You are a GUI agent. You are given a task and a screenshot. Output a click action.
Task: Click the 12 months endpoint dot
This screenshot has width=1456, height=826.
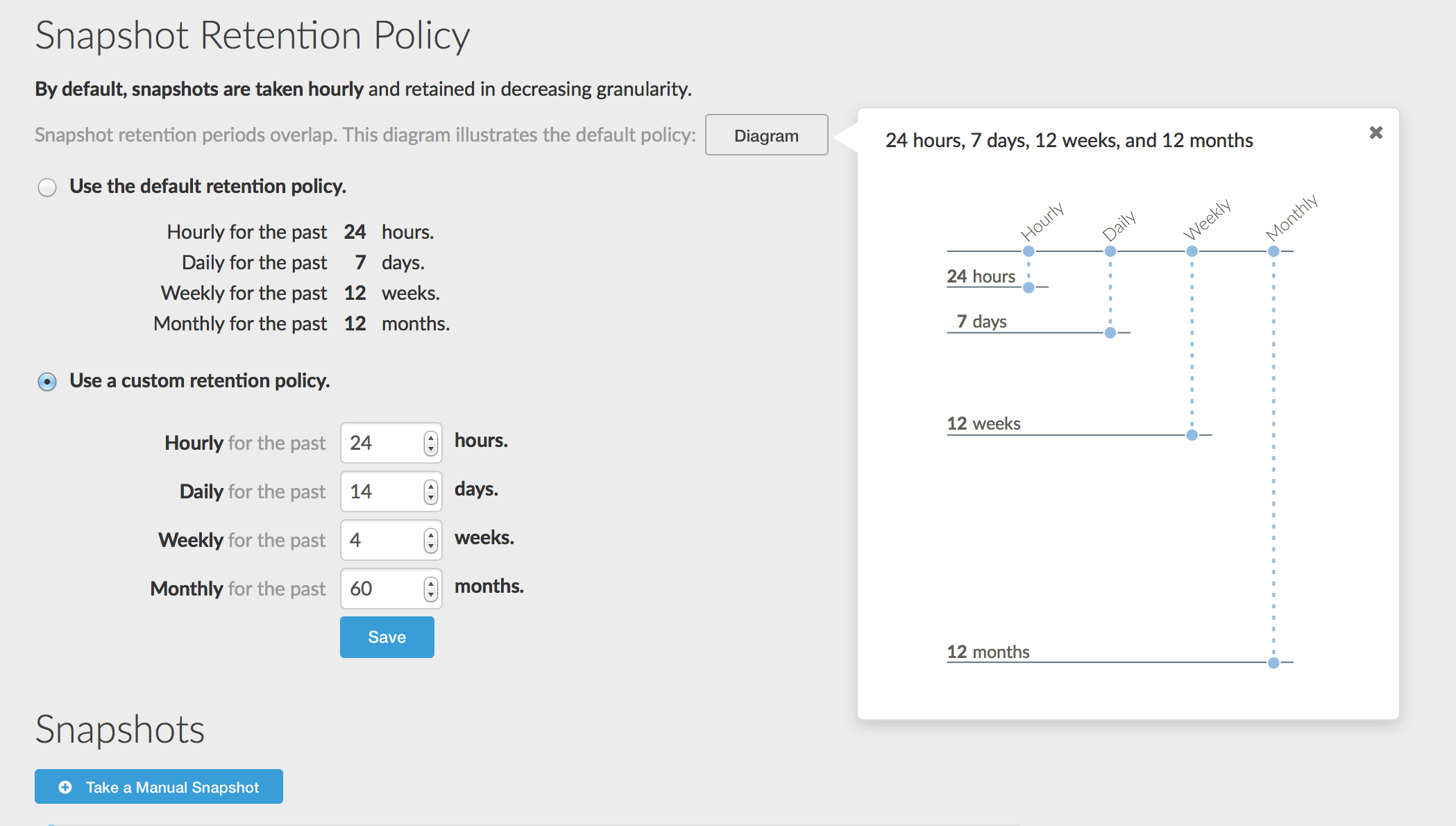[x=1273, y=663]
